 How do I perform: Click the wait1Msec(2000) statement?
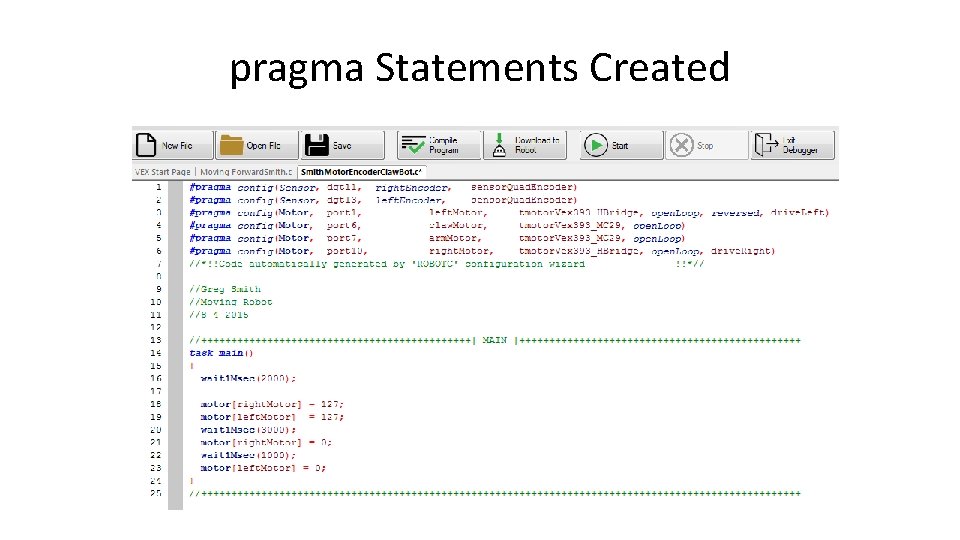point(248,378)
